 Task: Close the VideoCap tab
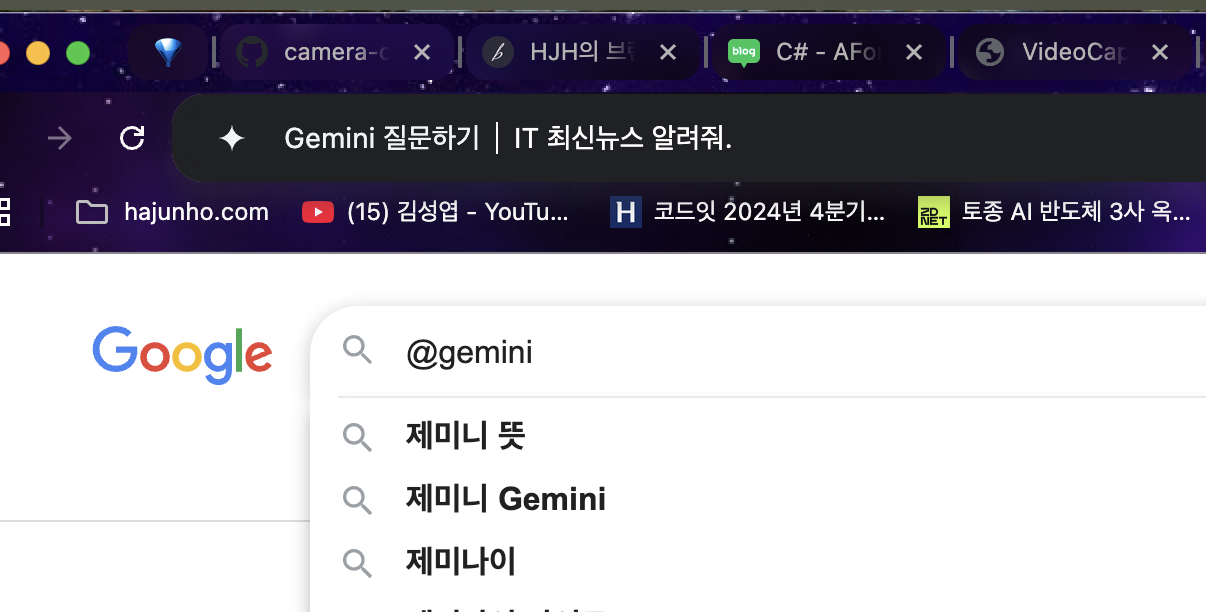pyautogui.click(x=1160, y=52)
